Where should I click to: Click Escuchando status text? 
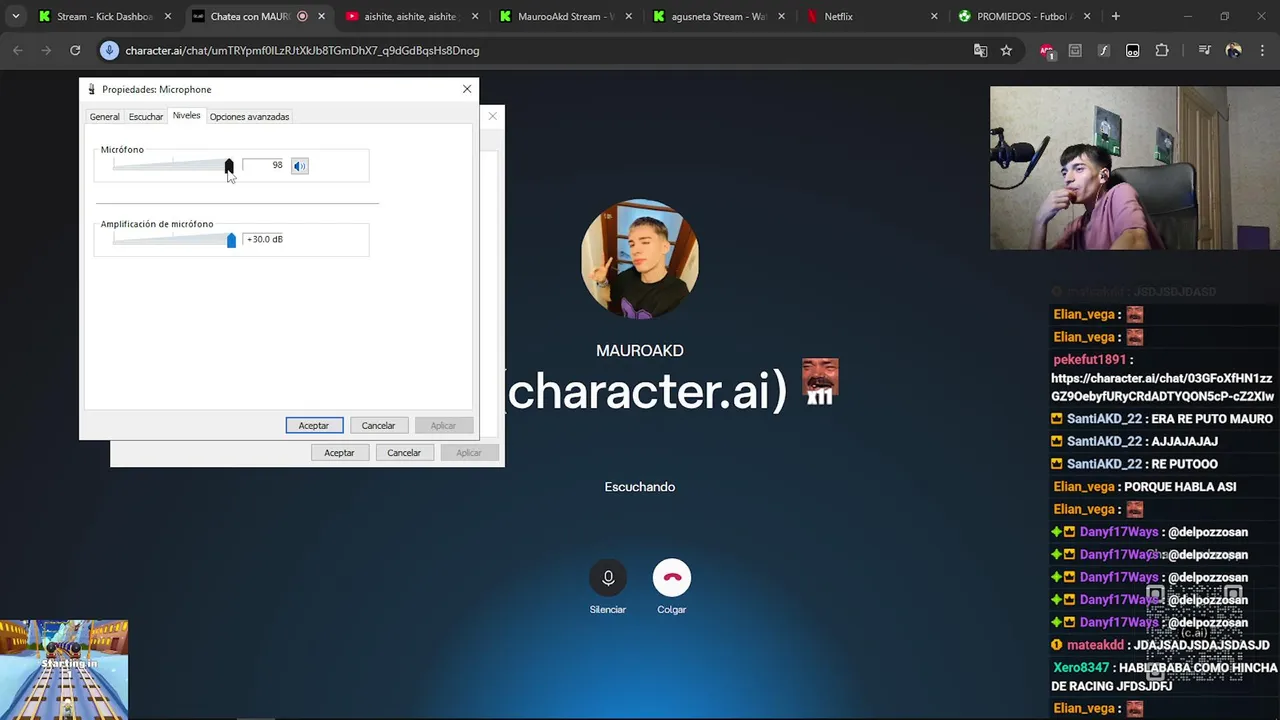point(640,487)
